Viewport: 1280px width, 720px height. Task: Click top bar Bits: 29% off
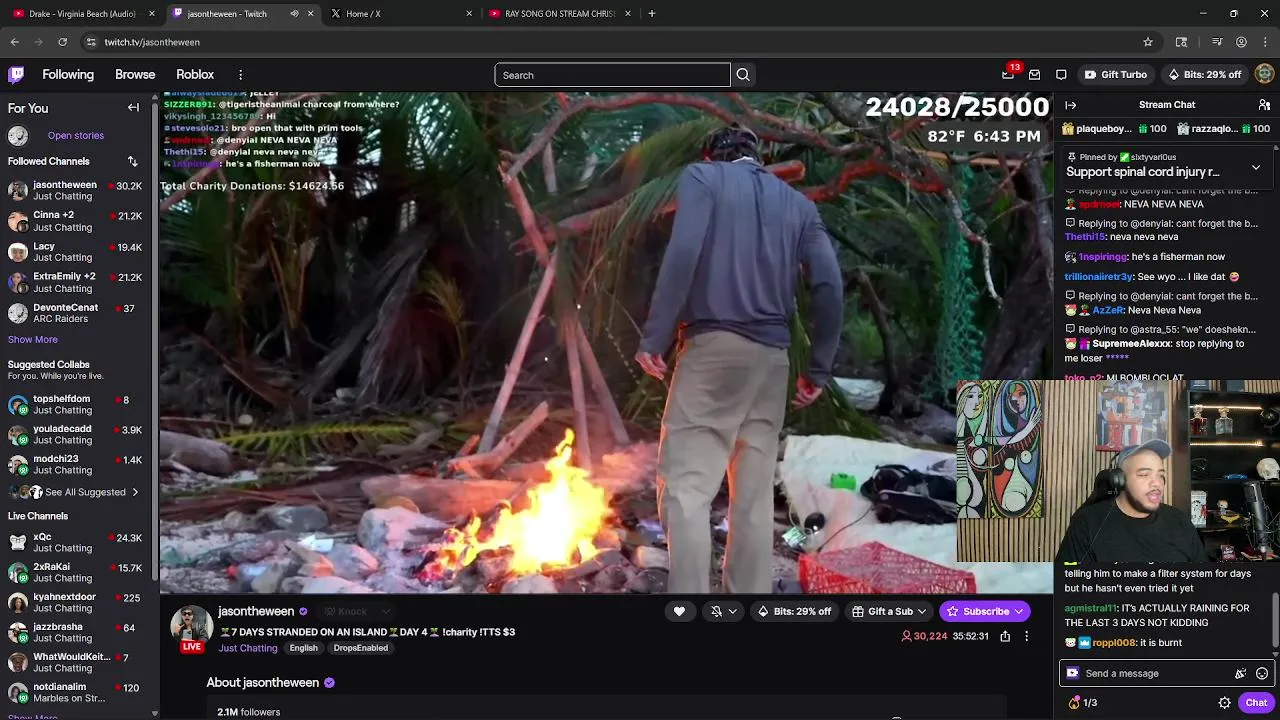(1205, 75)
